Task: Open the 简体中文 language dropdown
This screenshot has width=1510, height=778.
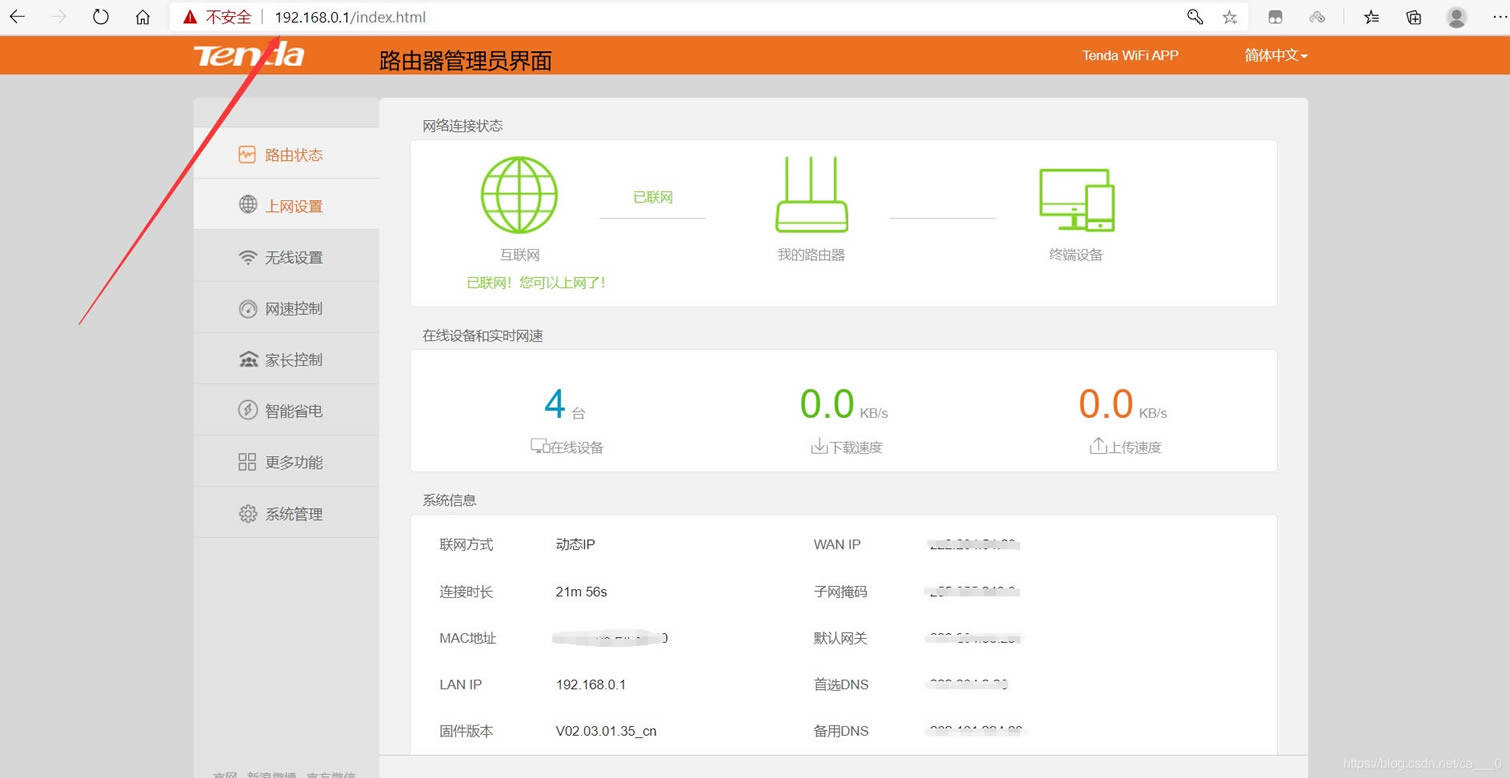Action: pos(1276,55)
